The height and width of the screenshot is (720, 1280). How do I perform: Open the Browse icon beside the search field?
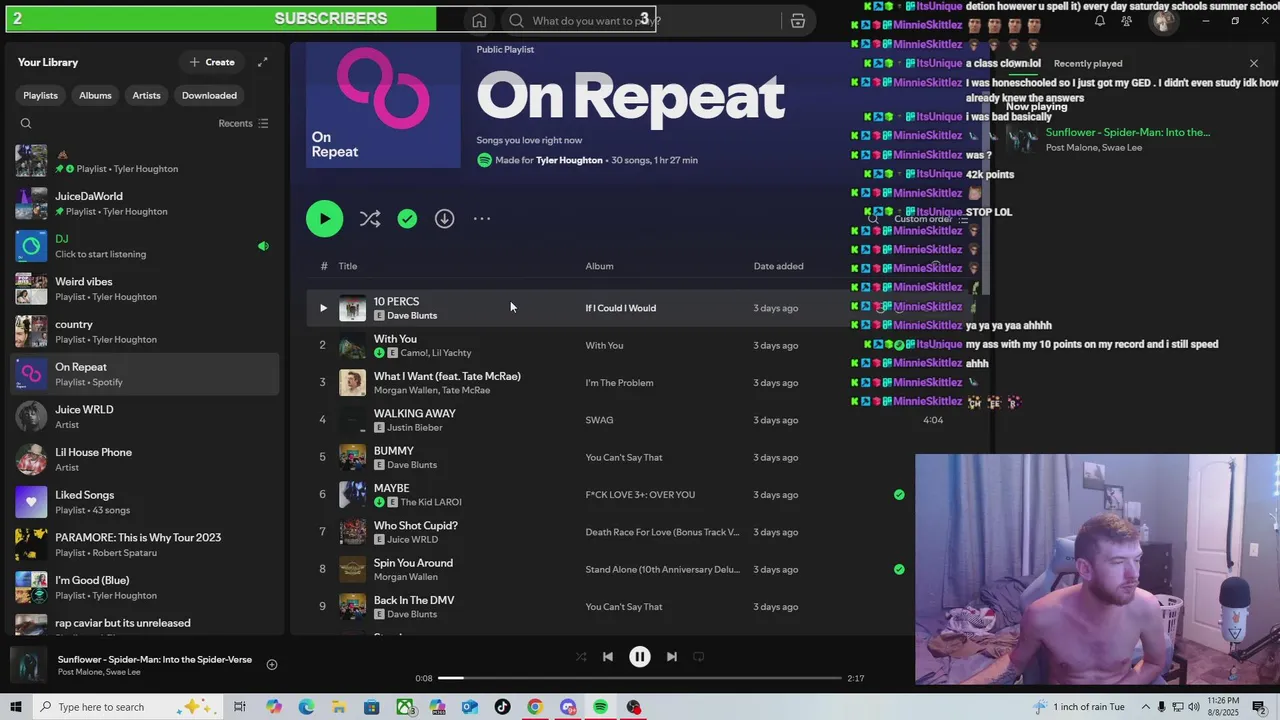pos(797,21)
